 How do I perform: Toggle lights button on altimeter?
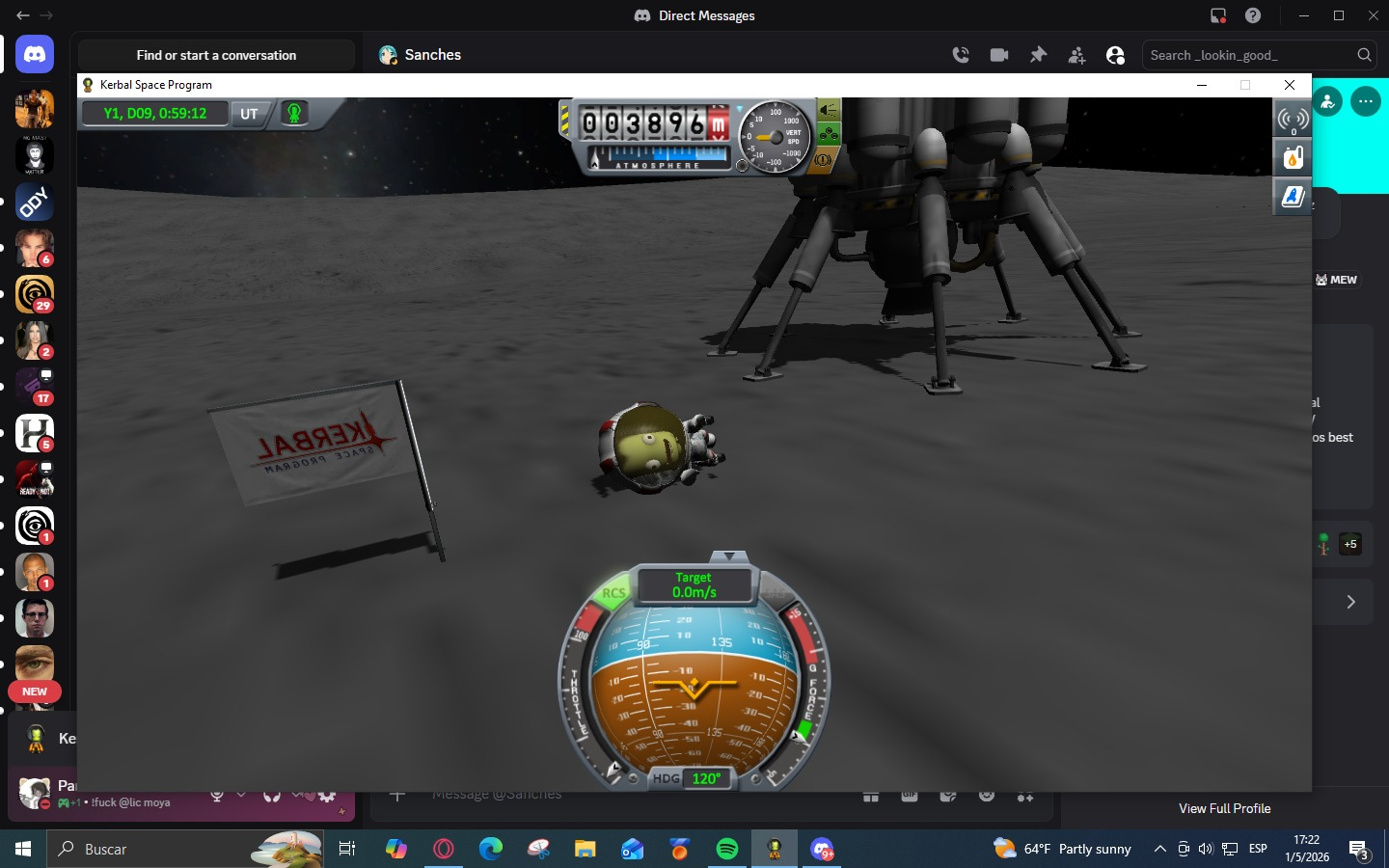[829, 110]
